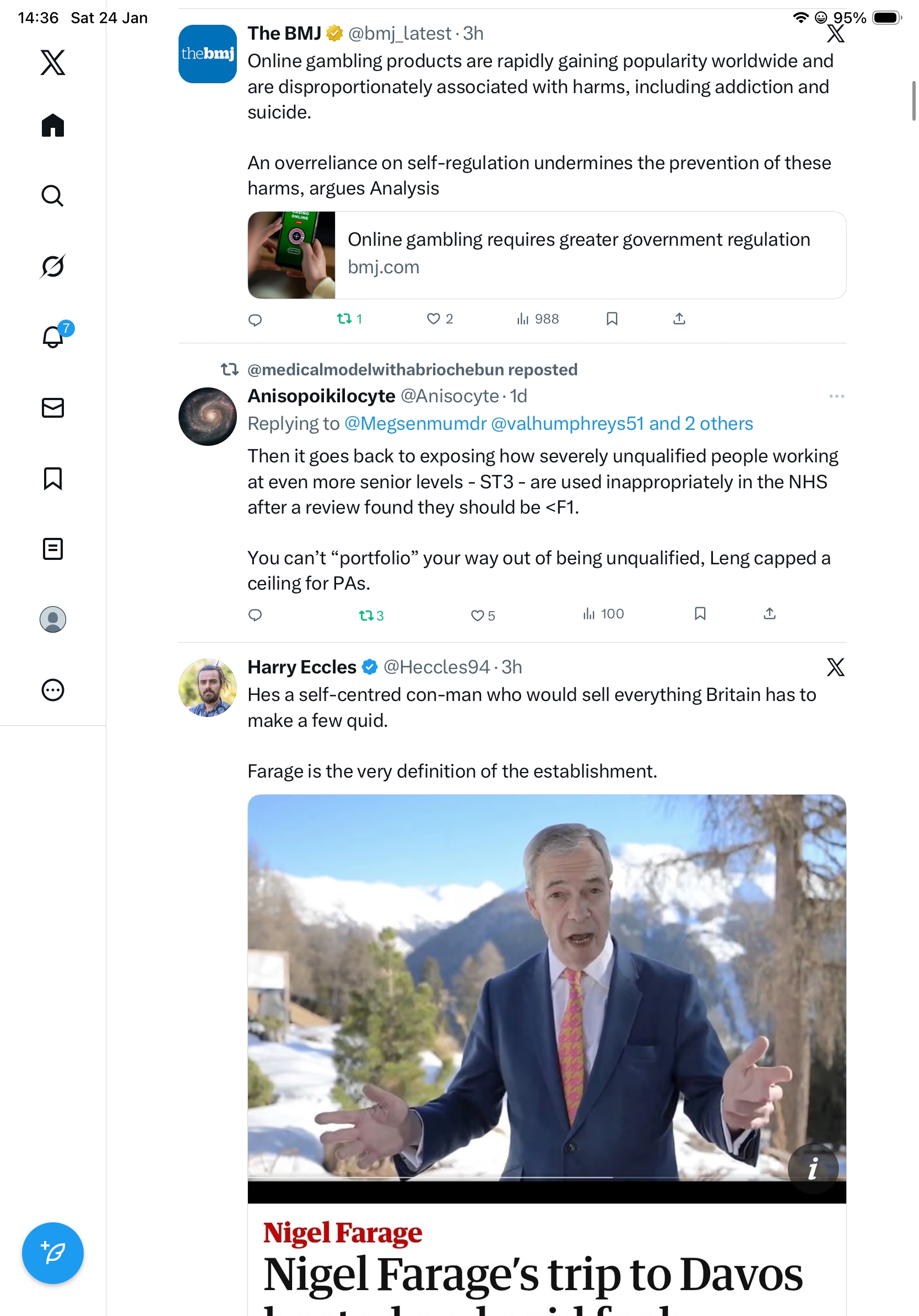919x1316 pixels.
Task: Open Lists icon in sidebar
Action: click(x=53, y=548)
